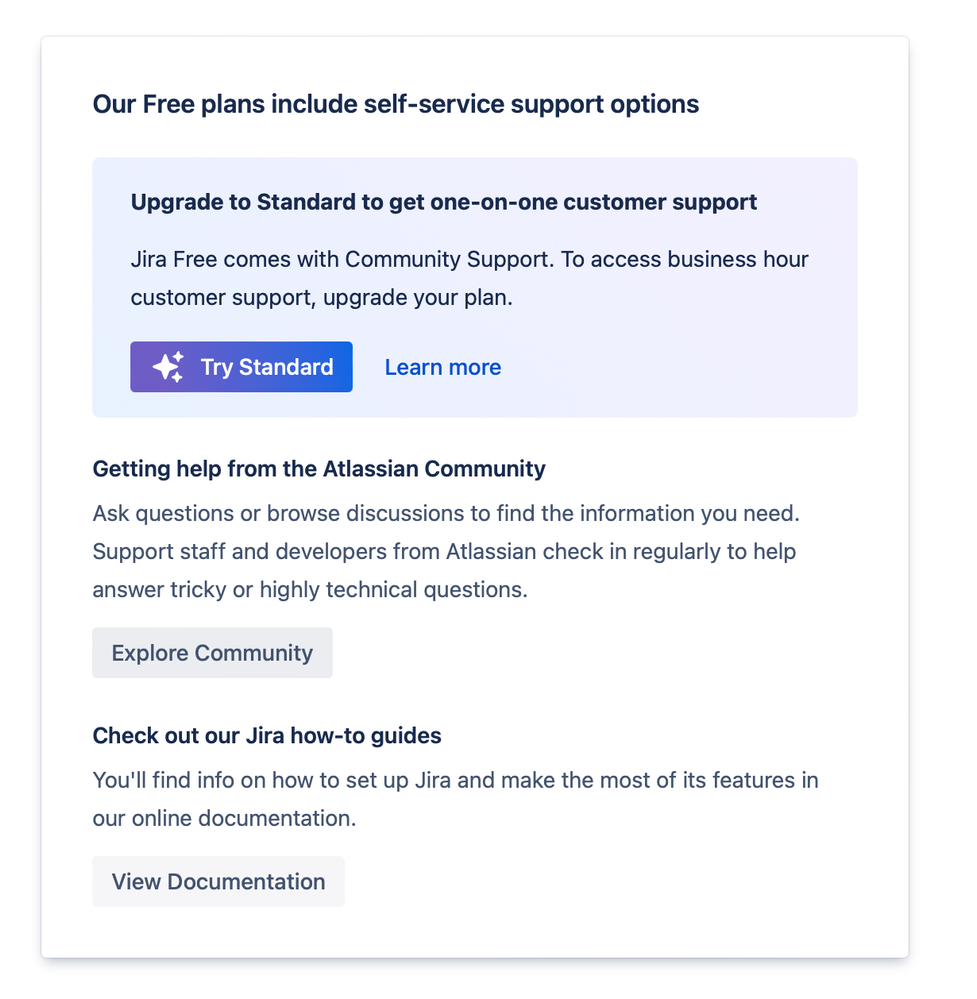Open View Documentation

[218, 881]
